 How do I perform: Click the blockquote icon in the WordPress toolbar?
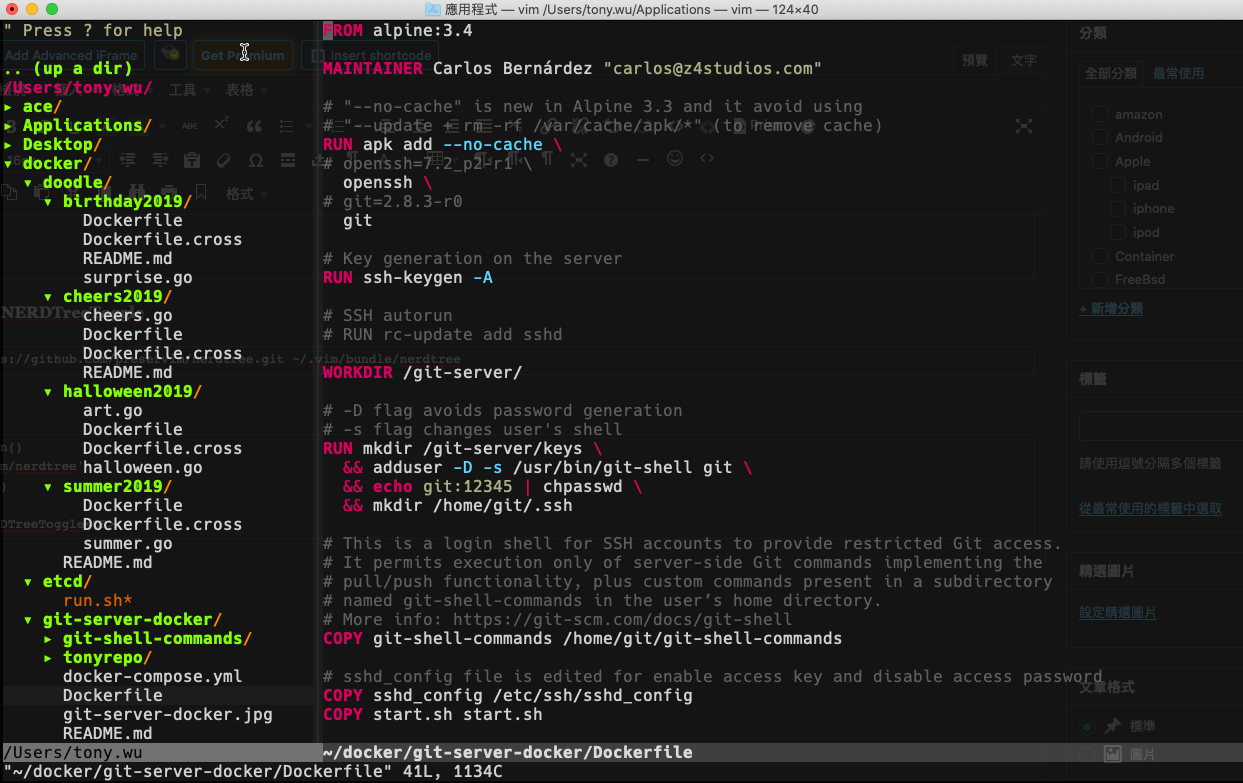[x=254, y=126]
